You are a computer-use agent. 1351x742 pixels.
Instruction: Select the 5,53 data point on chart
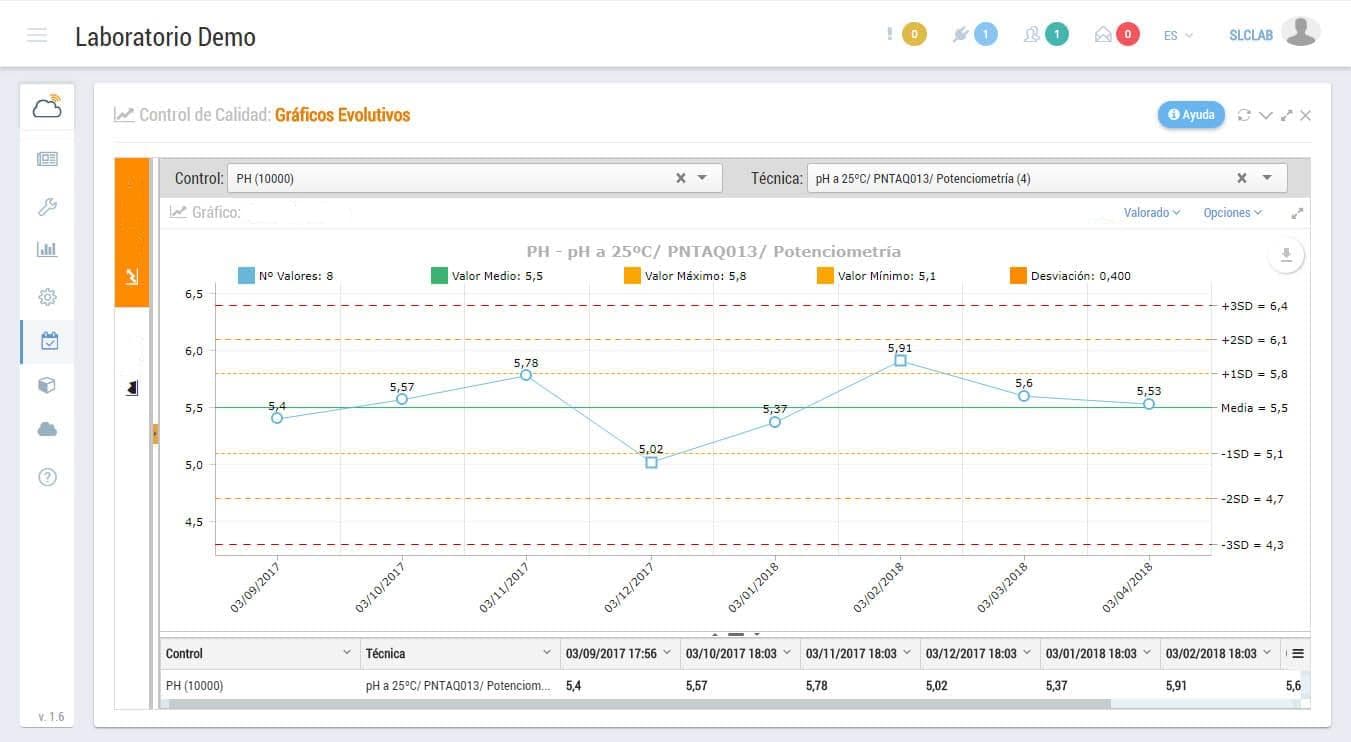pos(1149,404)
